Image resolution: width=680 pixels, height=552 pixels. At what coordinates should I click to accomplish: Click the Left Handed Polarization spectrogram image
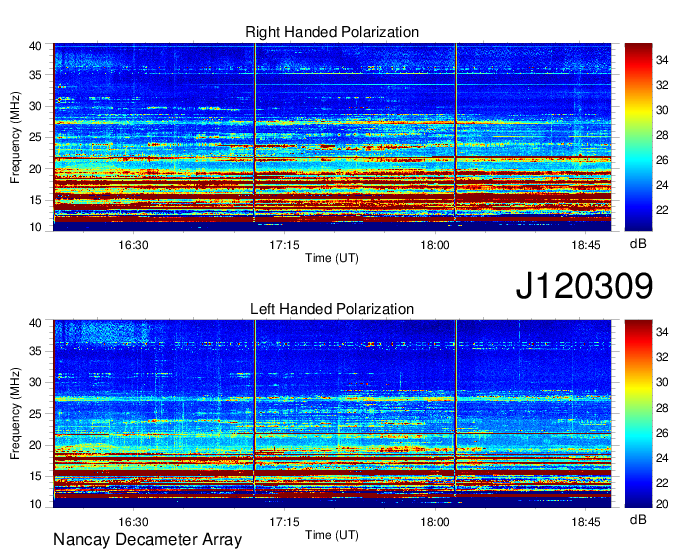pos(332,414)
